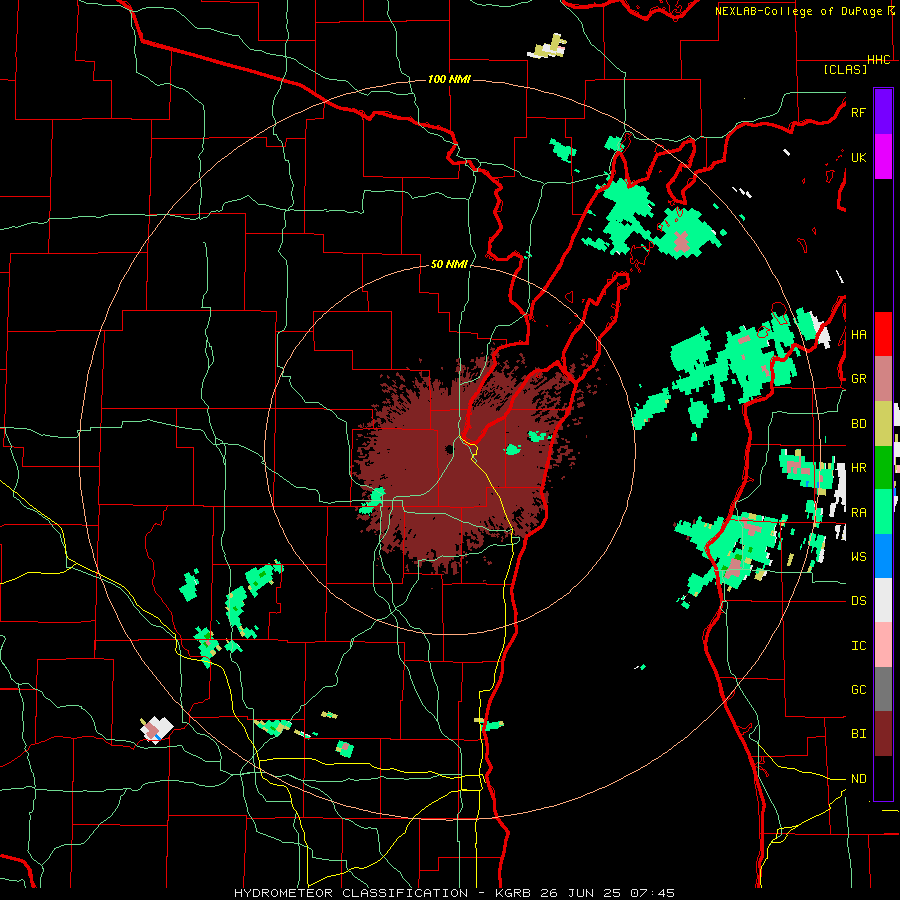Click the HA legend label
900x900 pixels.
point(858,334)
